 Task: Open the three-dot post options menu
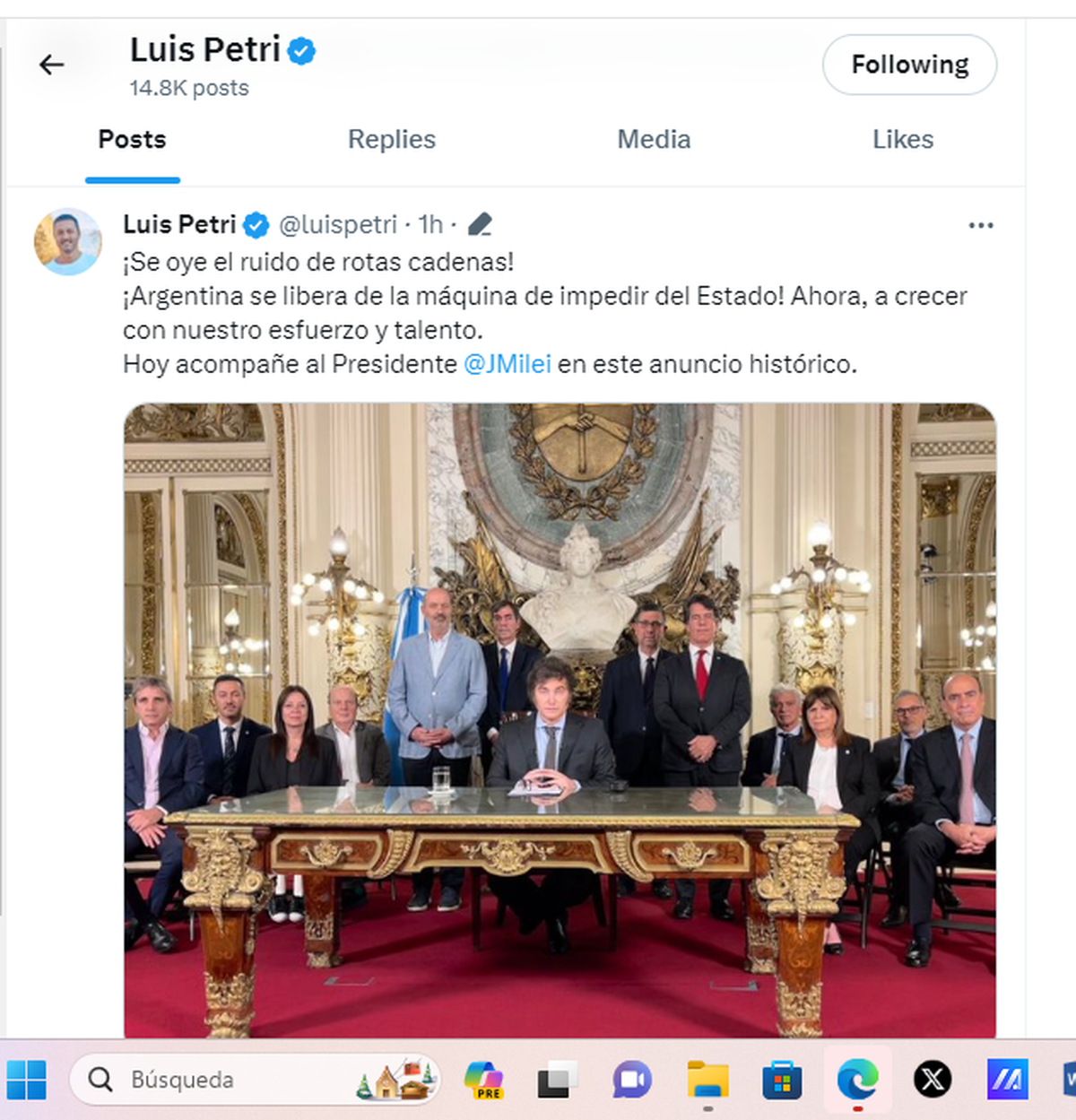point(981,225)
